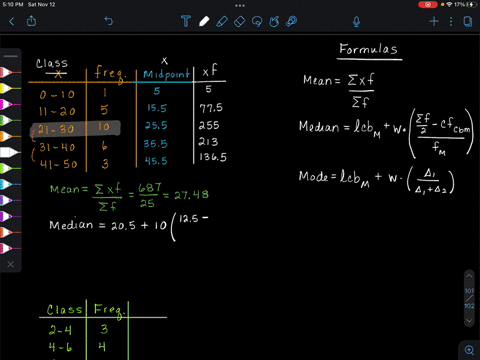This screenshot has width=480, height=360.
Task: Select the Text tool
Action: (186, 21)
